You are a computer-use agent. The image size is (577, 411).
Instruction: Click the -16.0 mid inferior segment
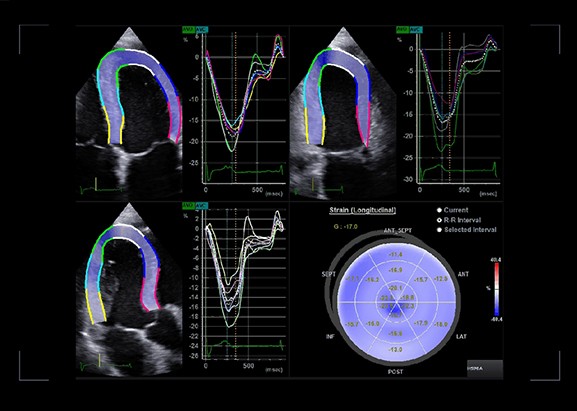pyautogui.click(x=372, y=323)
